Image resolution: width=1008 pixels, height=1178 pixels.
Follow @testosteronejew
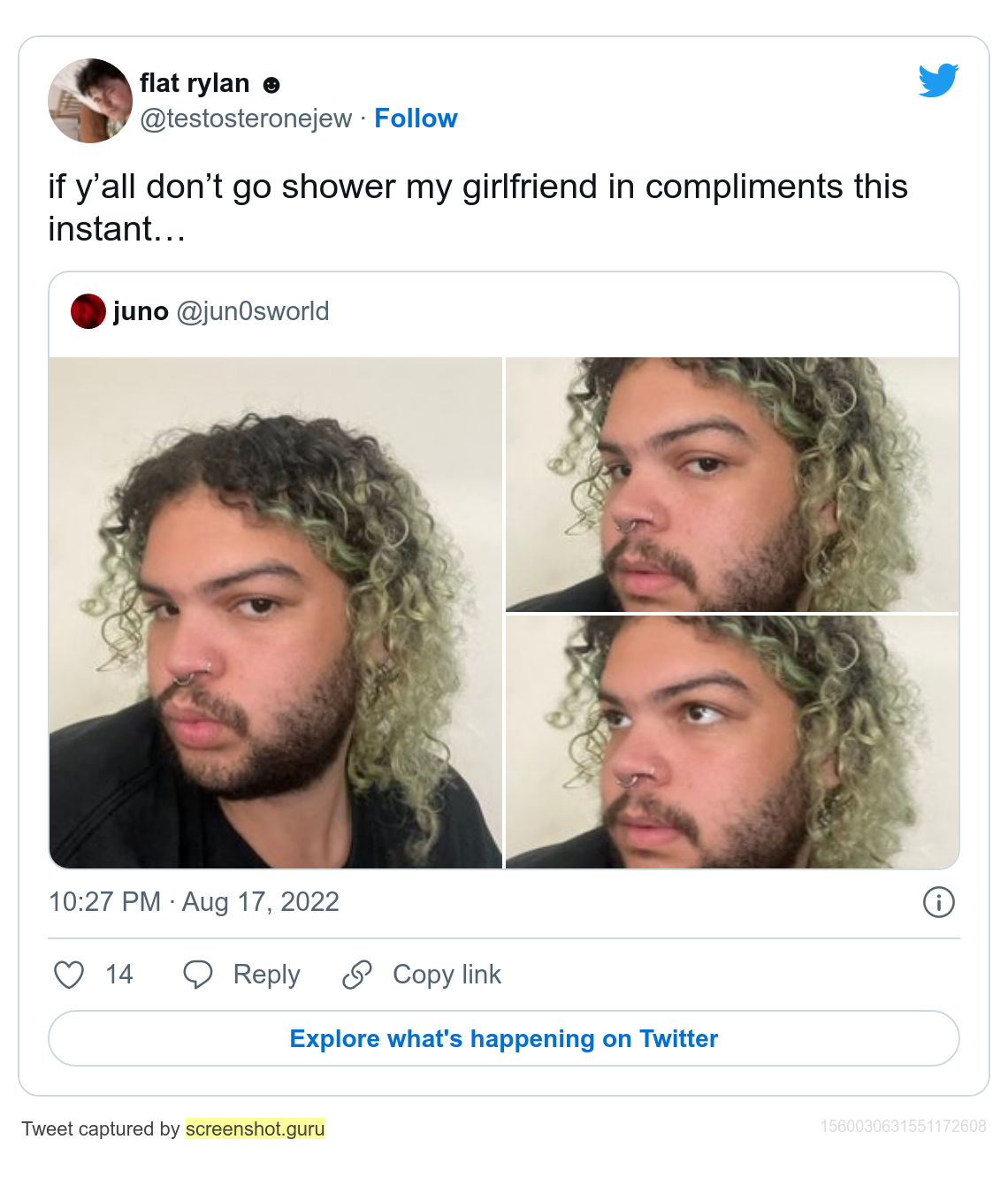point(416,119)
